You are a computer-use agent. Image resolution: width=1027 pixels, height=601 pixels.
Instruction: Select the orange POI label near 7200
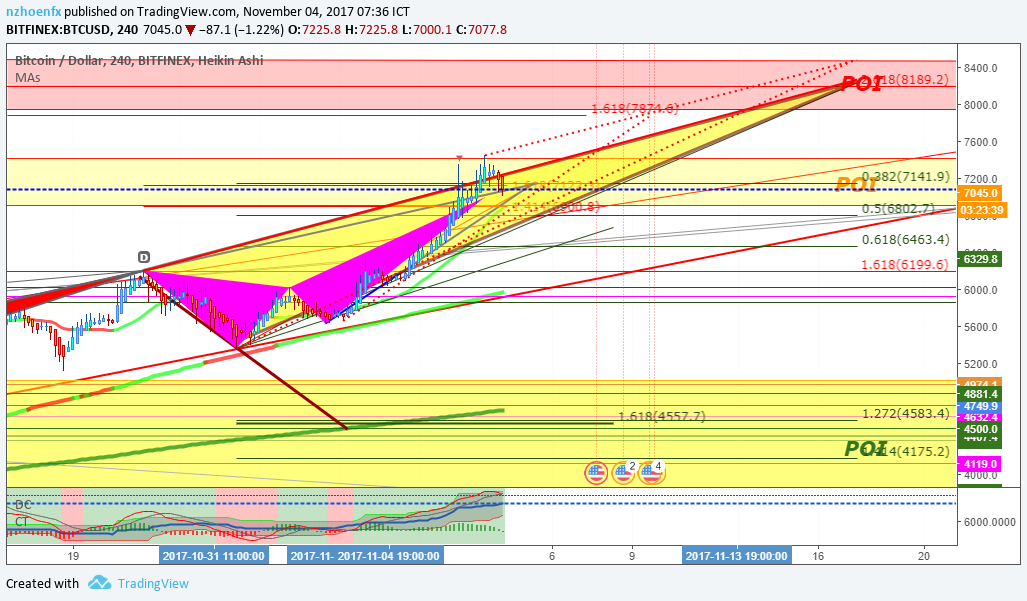point(856,185)
